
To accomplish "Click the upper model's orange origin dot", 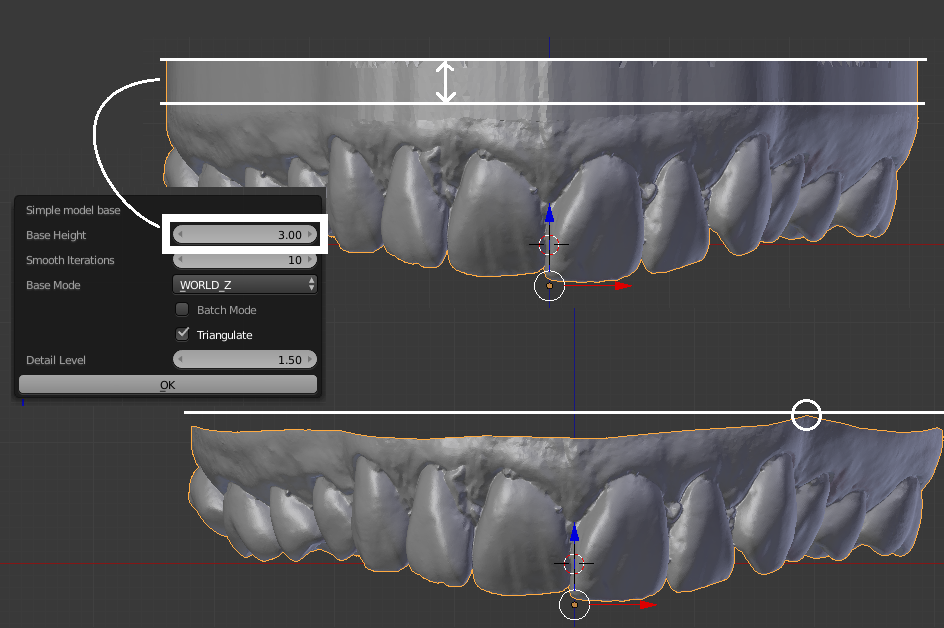I will tap(549, 286).
